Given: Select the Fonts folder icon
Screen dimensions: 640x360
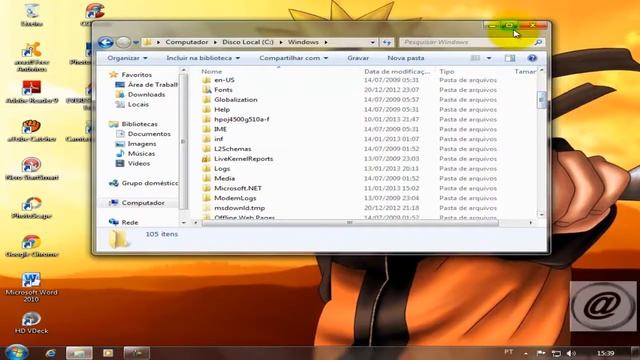Looking at the screenshot, I should (x=207, y=90).
